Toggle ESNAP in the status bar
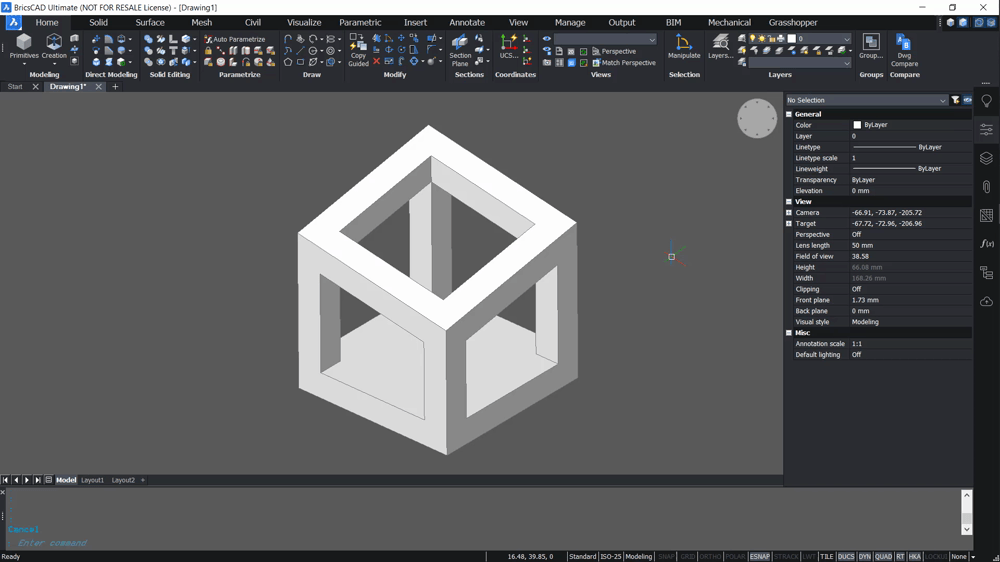 [x=760, y=556]
